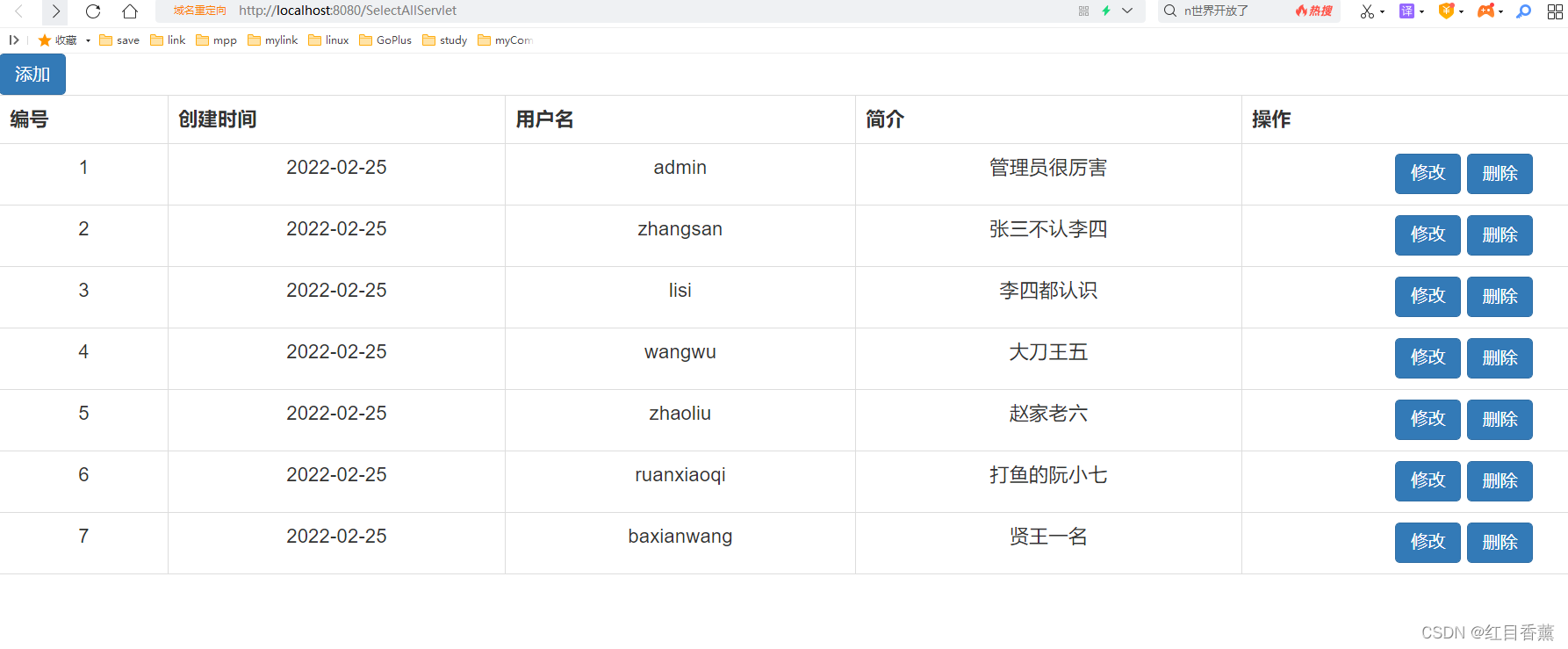The height and width of the screenshot is (649, 1568).
Task: Open the extensions grid icon
Action: click(x=1555, y=11)
